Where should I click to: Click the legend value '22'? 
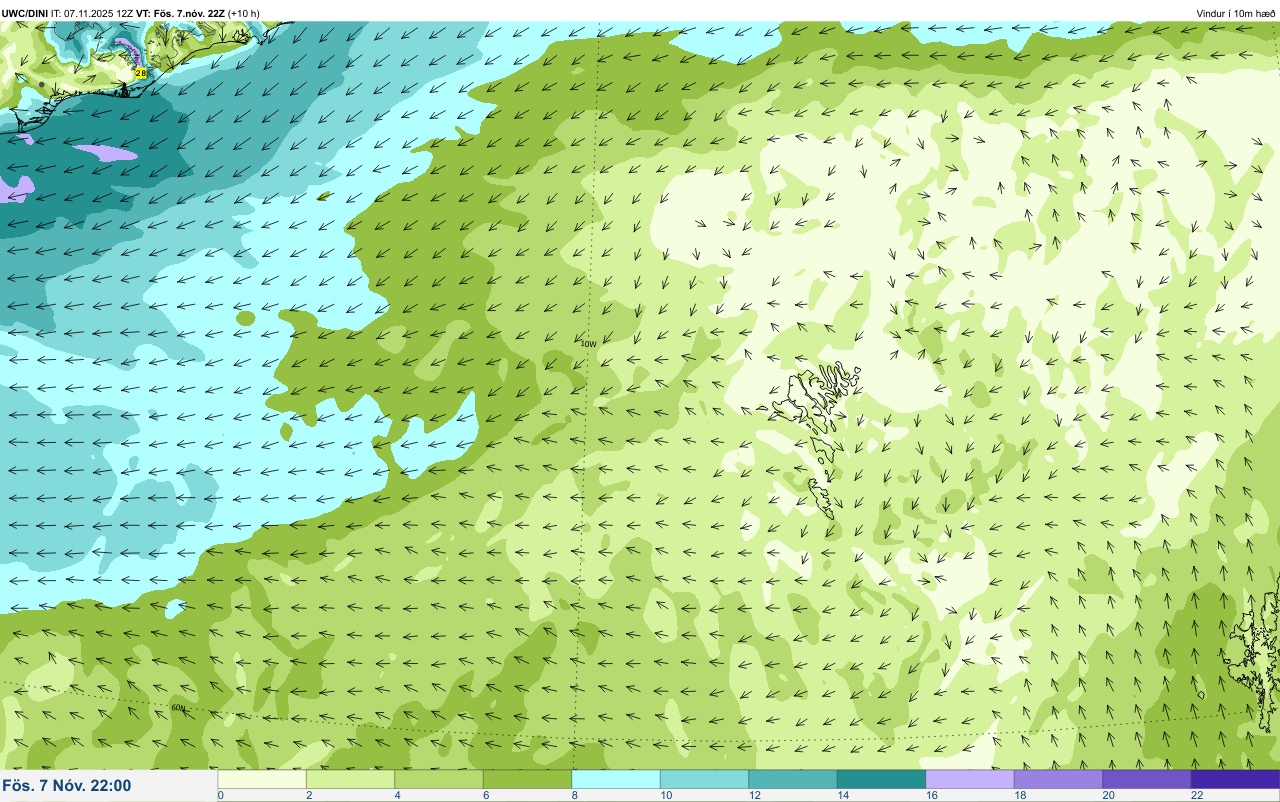1197,795
